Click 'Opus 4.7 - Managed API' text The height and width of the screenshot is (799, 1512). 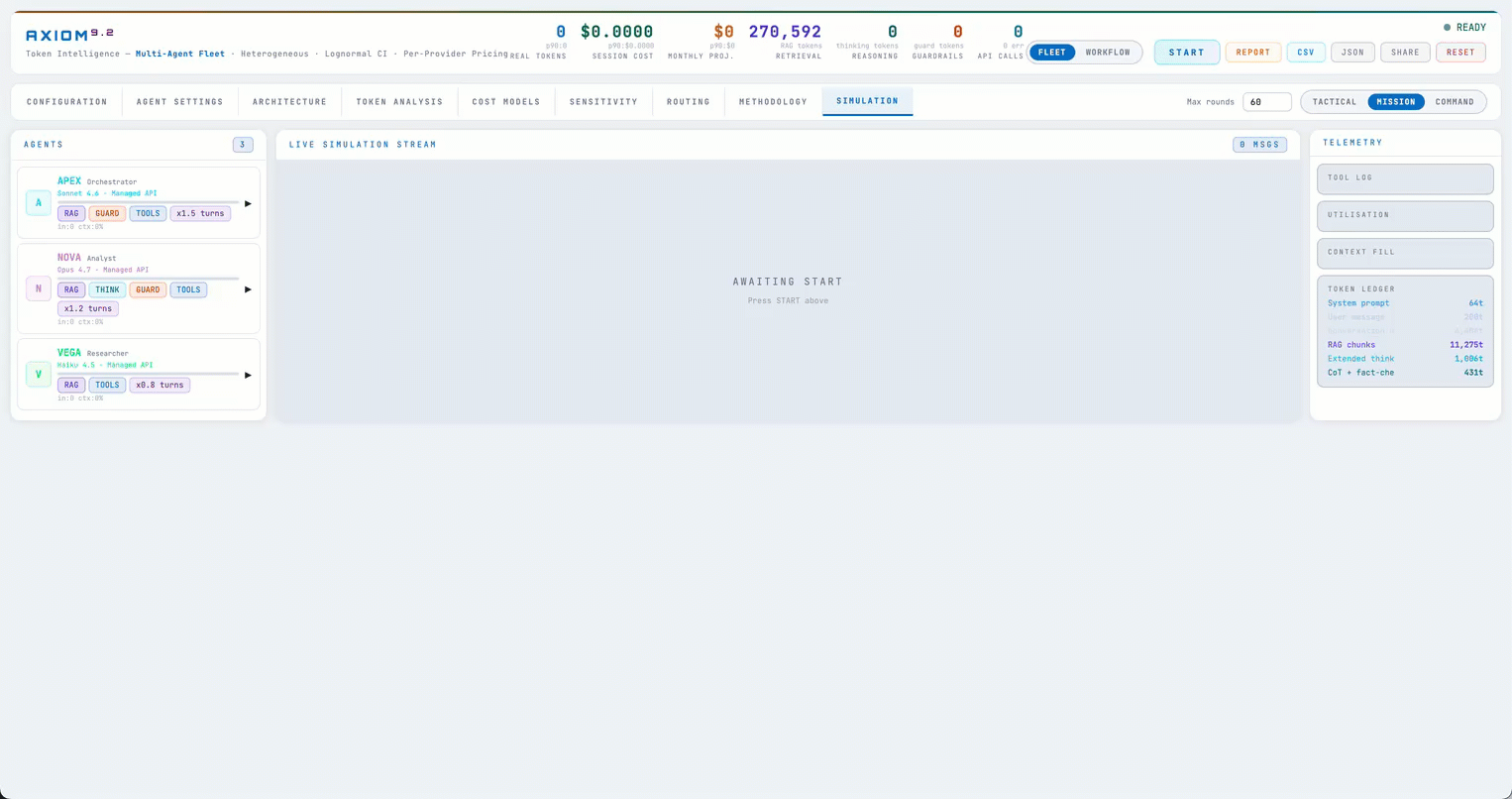click(x=103, y=270)
